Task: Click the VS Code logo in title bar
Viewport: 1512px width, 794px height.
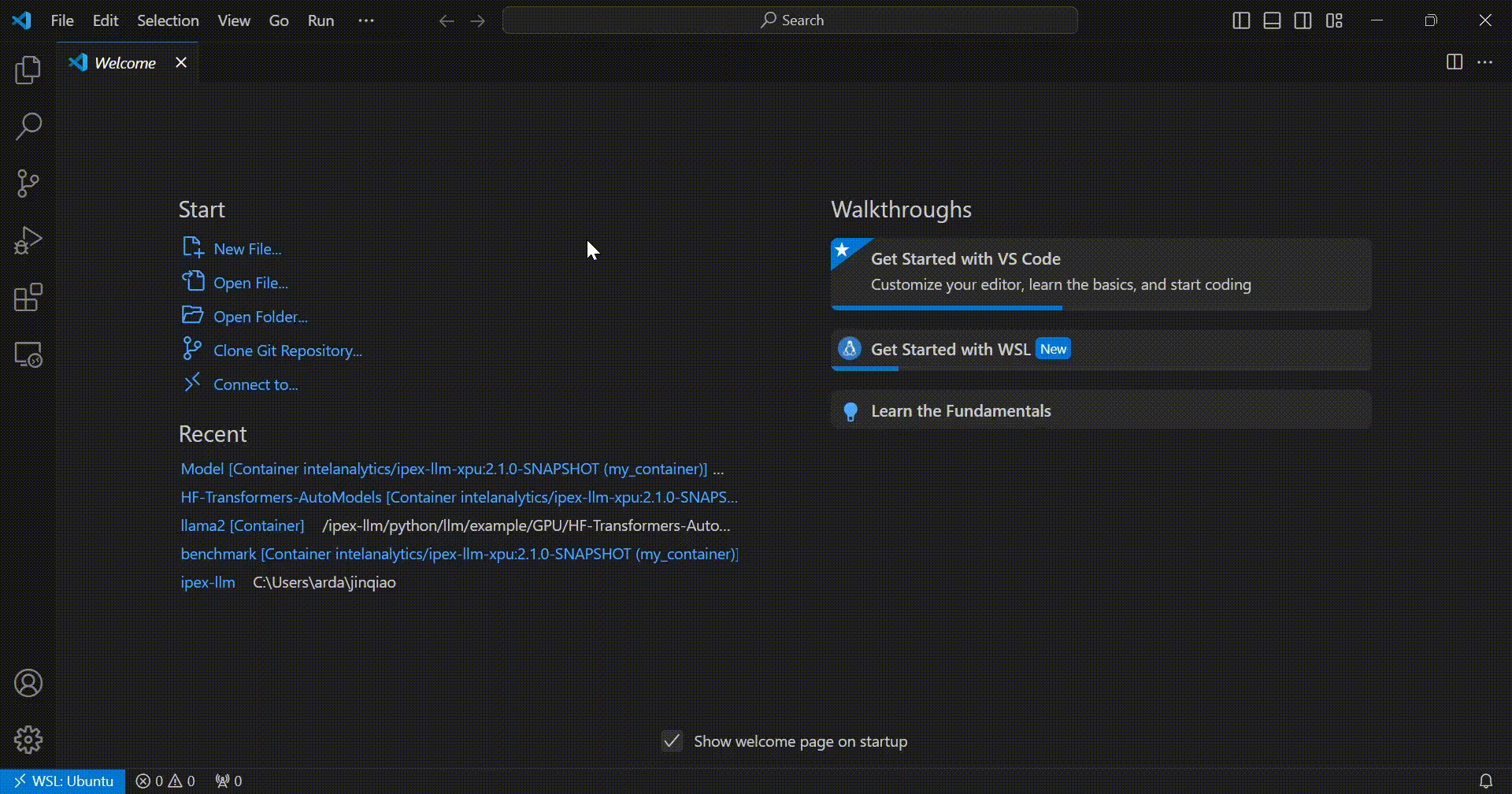Action: [21, 20]
